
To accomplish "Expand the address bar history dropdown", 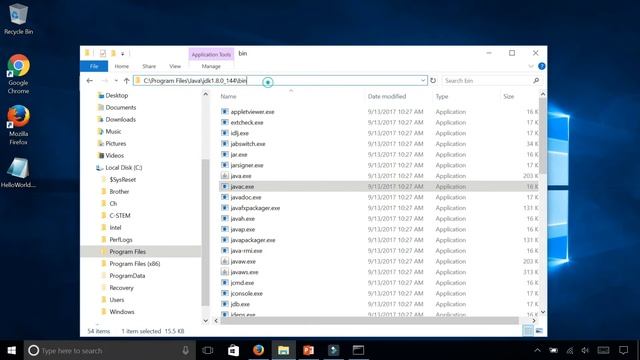I will pos(423,80).
